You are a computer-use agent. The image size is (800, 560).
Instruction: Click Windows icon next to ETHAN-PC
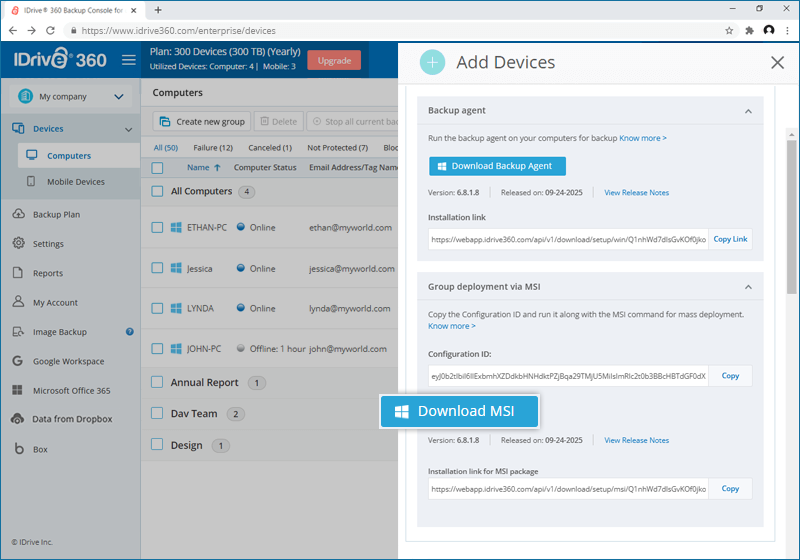pyautogui.click(x=176, y=227)
